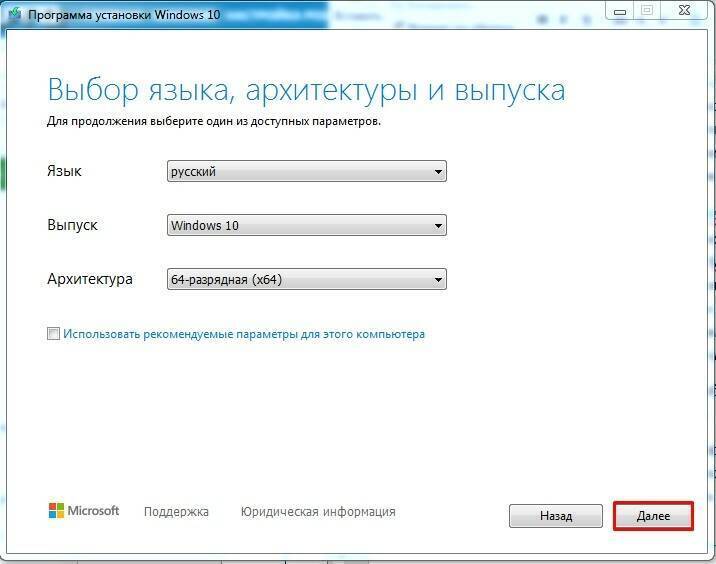Click the disabled maximize window button
716x564 pixels.
click(647, 10)
